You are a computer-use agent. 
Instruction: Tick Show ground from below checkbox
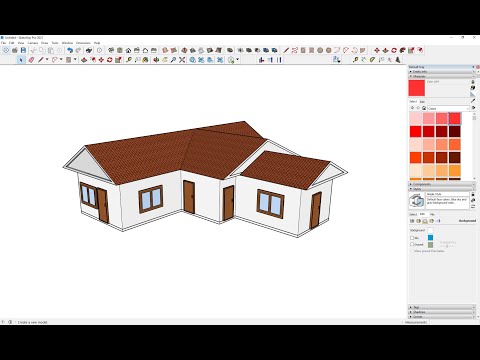[412, 251]
